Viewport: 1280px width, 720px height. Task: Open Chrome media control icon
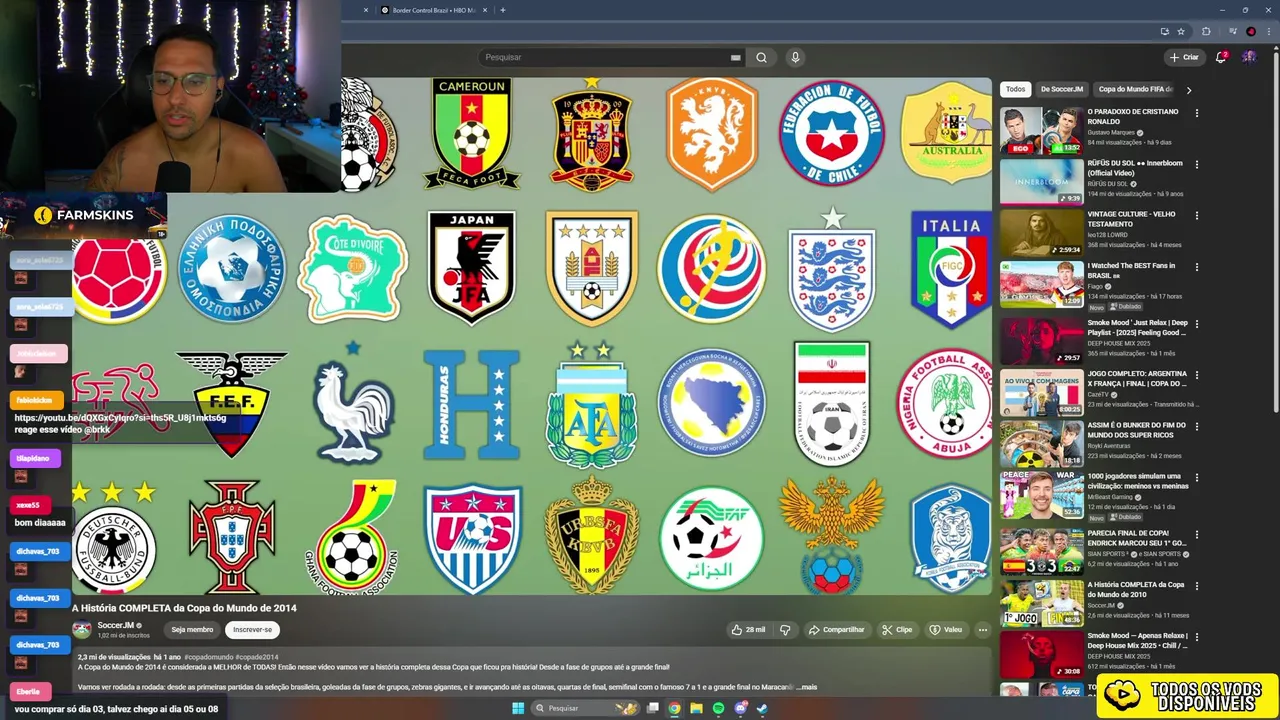click(x=1233, y=31)
